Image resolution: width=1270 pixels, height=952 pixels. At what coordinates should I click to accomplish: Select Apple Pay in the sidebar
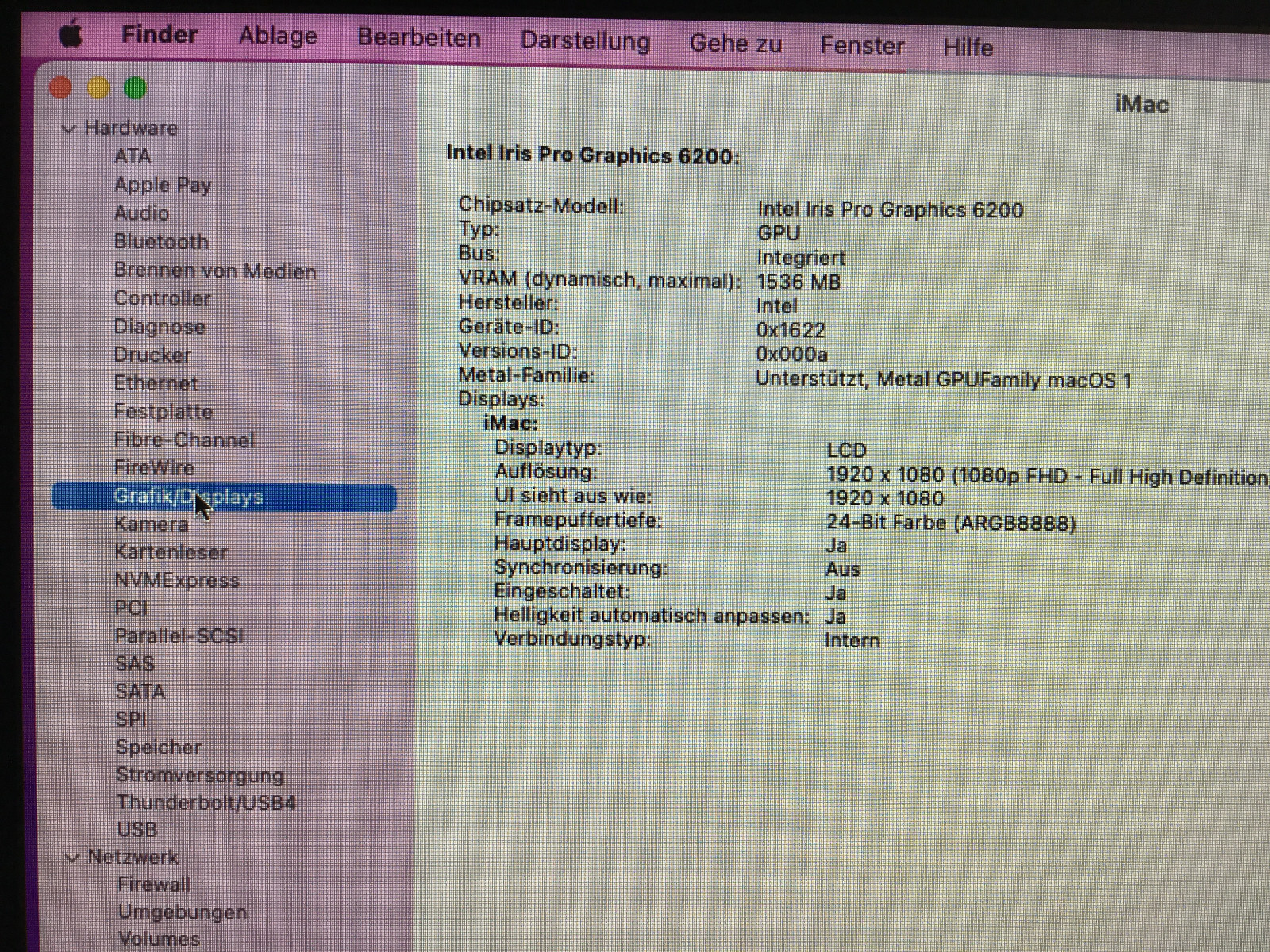pyautogui.click(x=163, y=185)
